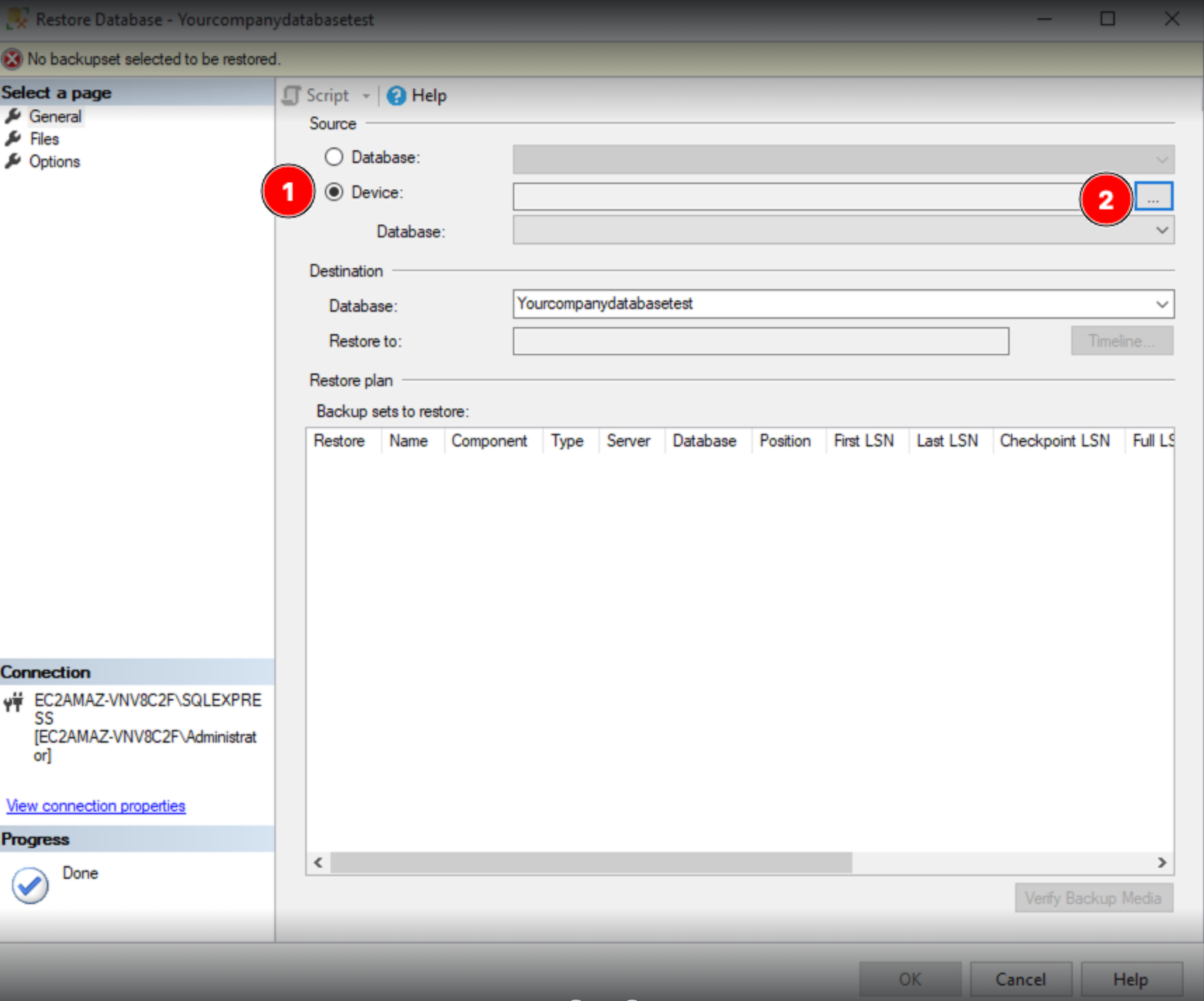Open View connection properties link
This screenshot has width=1204, height=1001.
pos(96,806)
